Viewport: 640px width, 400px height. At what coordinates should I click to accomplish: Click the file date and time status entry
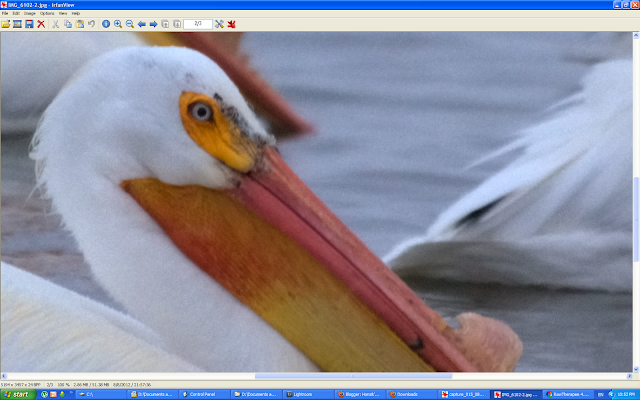point(132,385)
